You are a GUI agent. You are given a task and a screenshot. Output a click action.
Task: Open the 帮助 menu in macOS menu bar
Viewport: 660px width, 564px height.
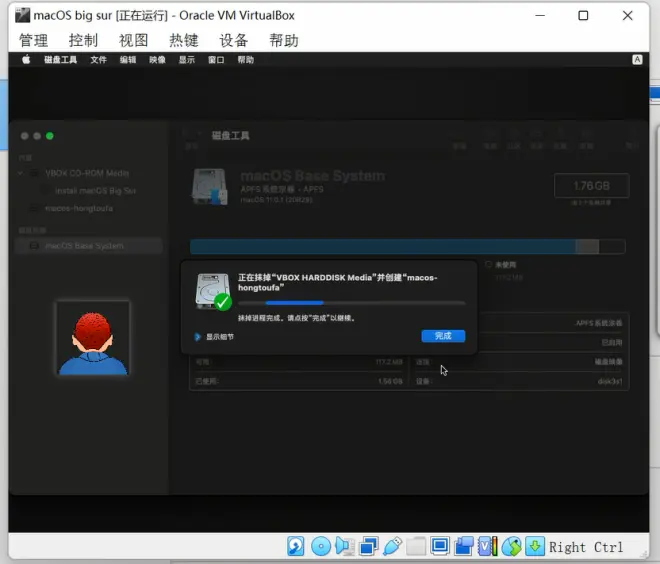click(246, 60)
